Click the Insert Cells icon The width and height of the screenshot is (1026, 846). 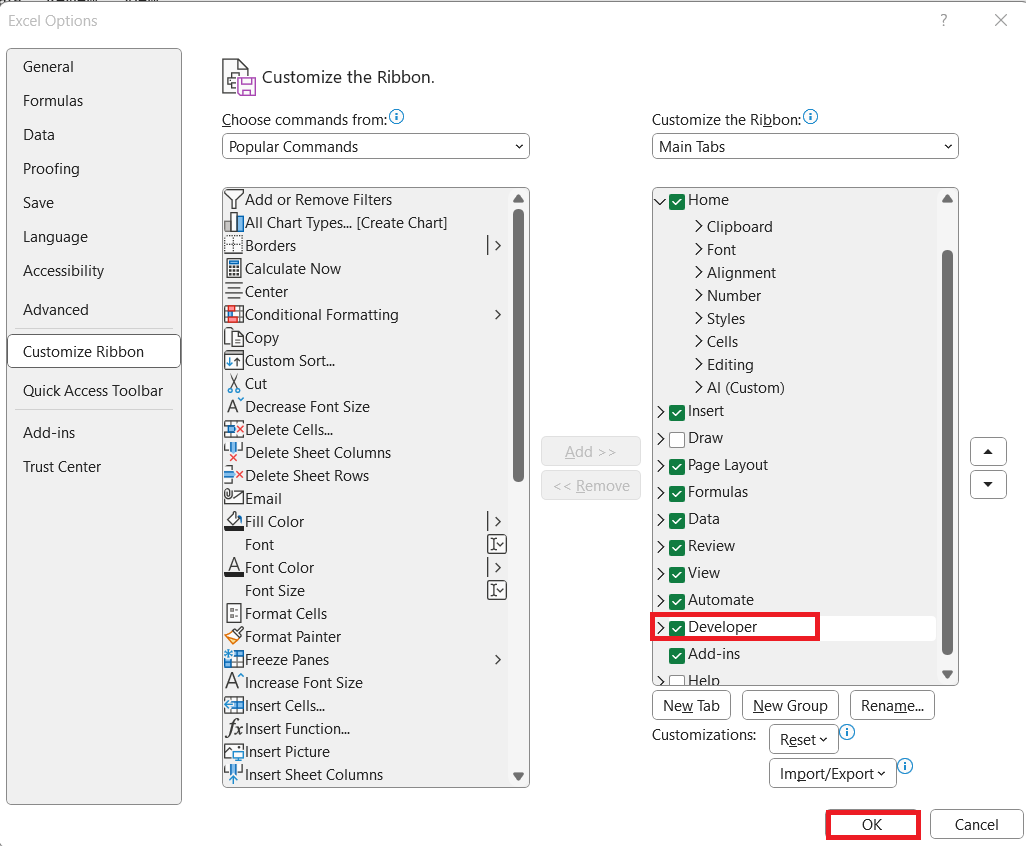click(x=234, y=705)
